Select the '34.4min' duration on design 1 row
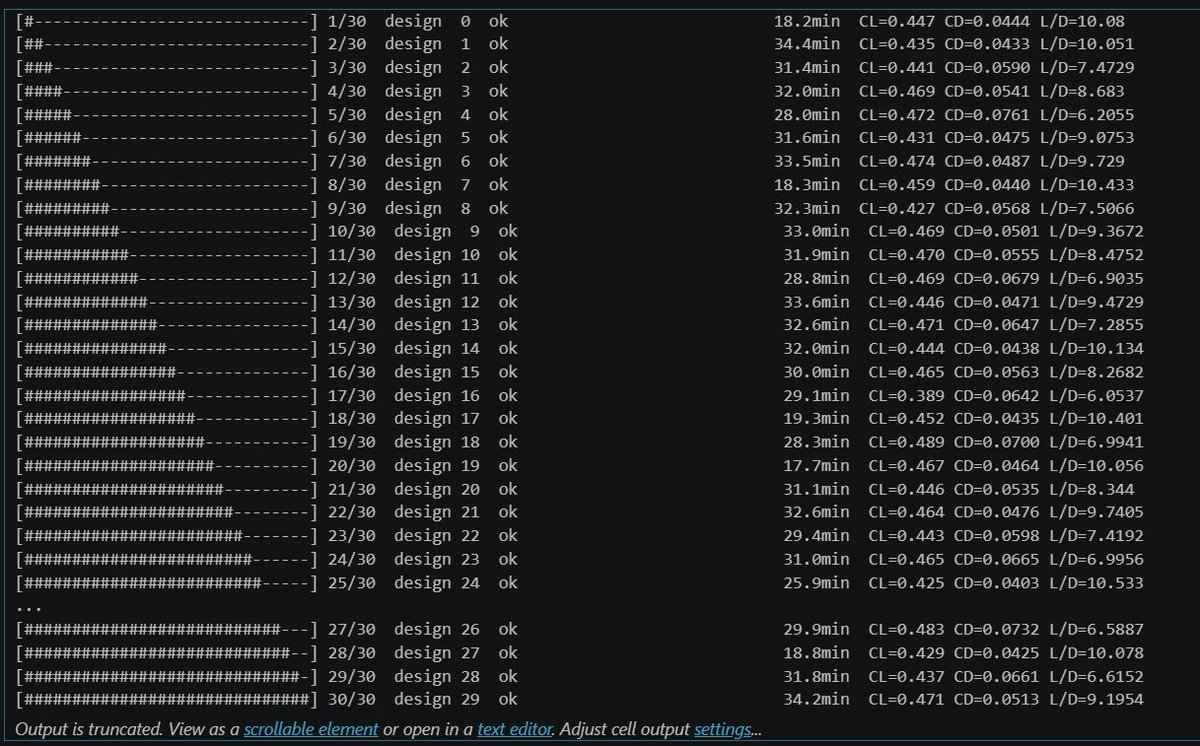Screen dimensions: 1200x746 click(x=807, y=44)
